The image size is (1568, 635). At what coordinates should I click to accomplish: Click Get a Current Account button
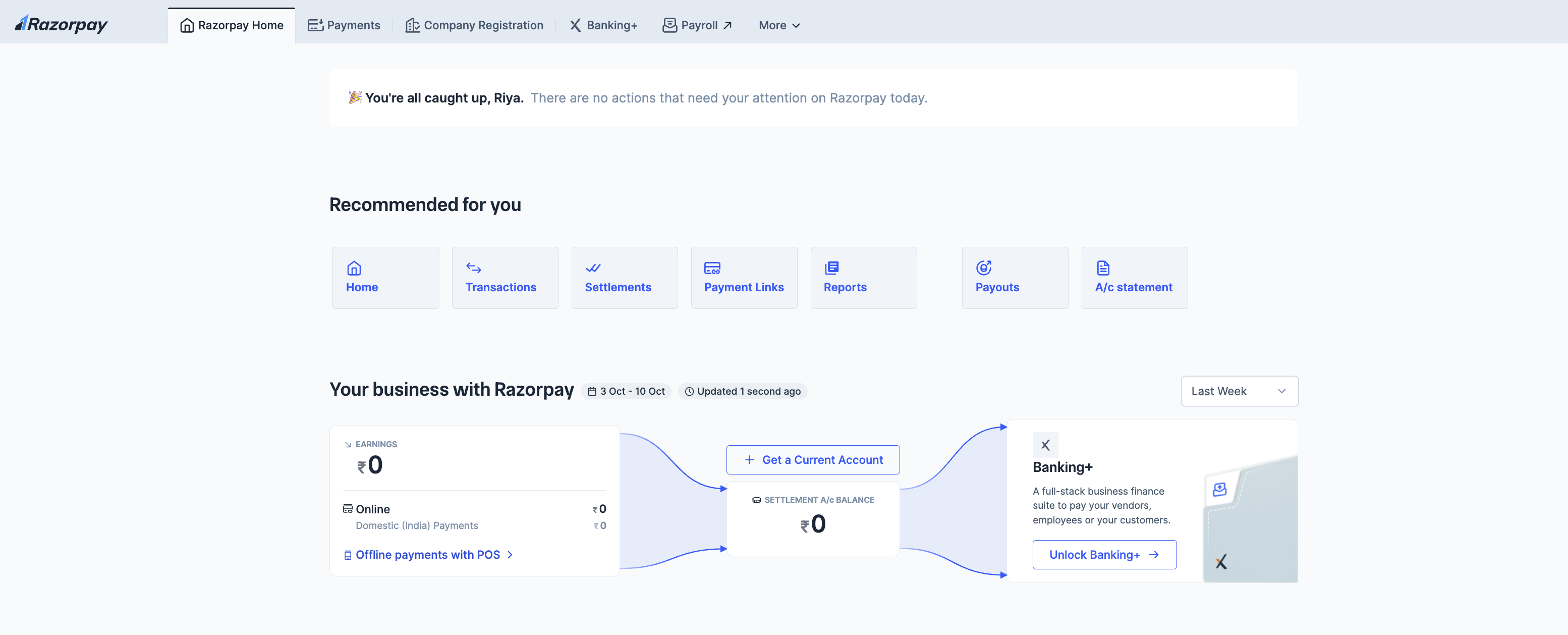812,460
